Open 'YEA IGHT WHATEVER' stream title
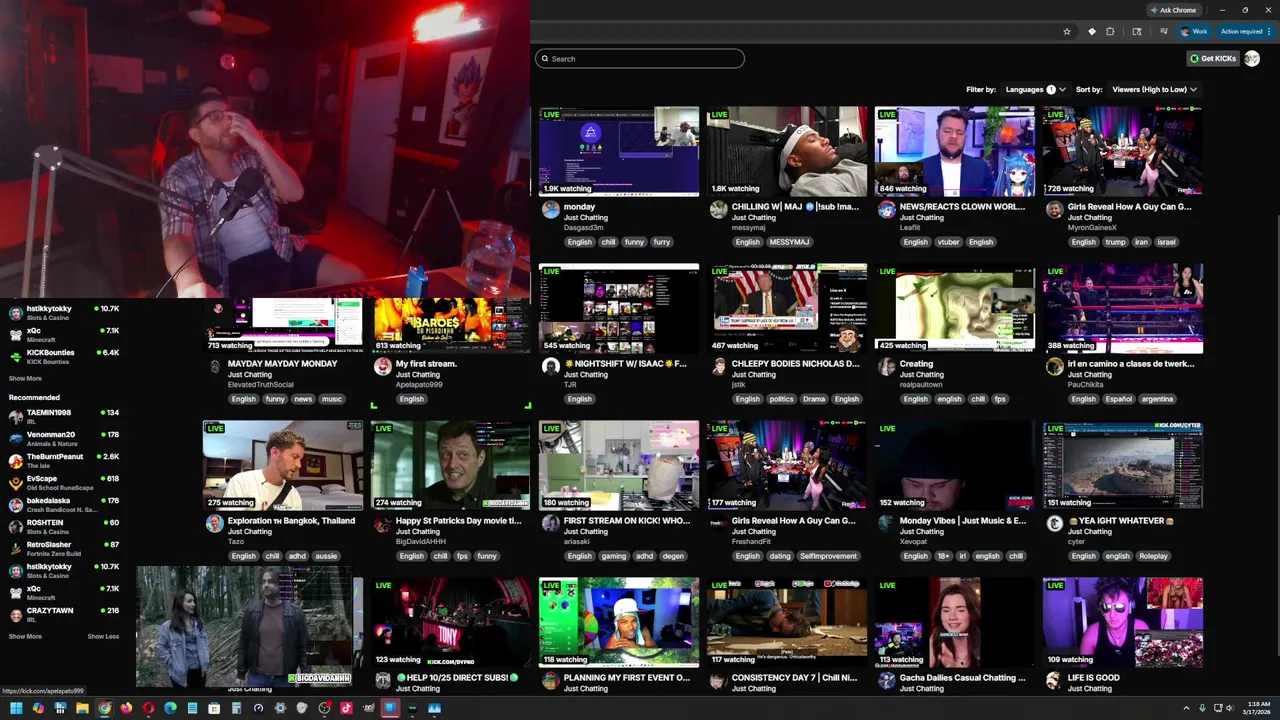 [x=1120, y=521]
